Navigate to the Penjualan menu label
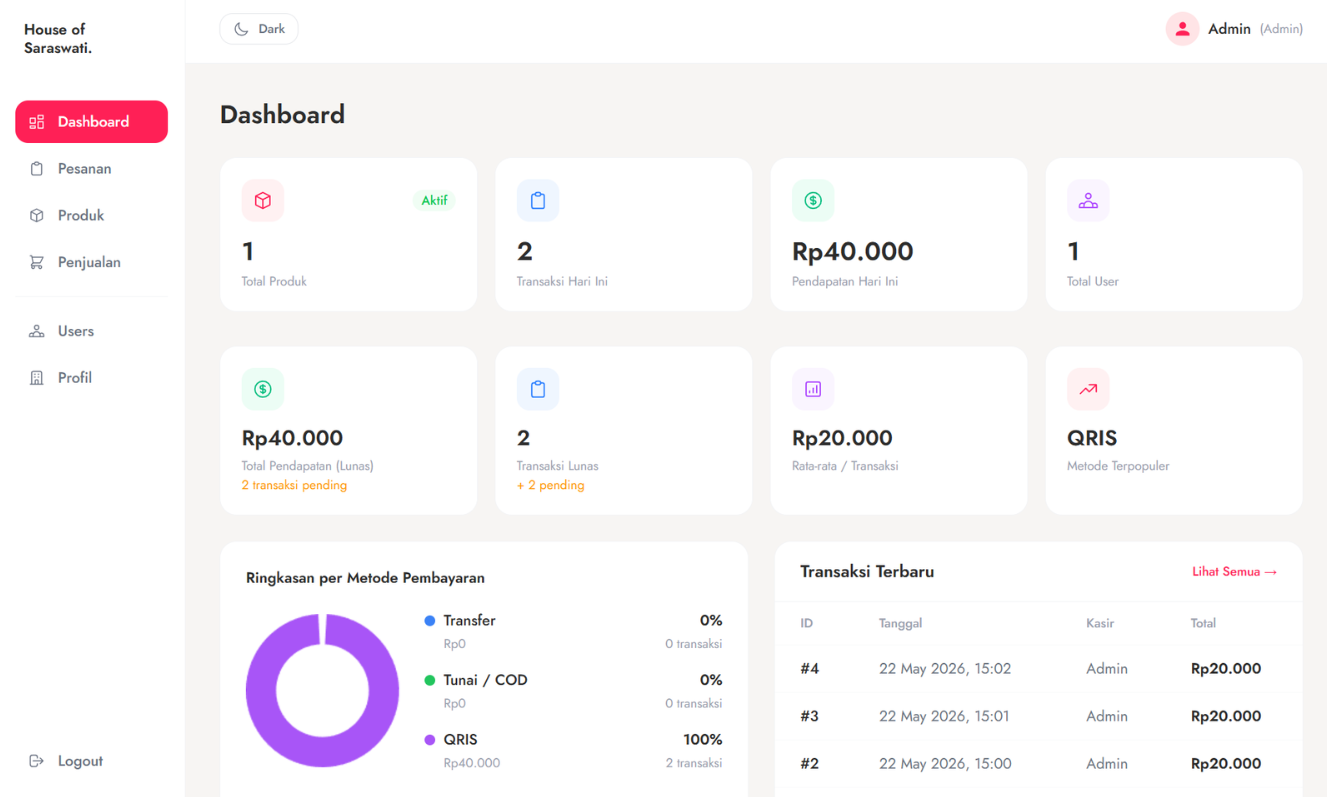 [89, 263]
